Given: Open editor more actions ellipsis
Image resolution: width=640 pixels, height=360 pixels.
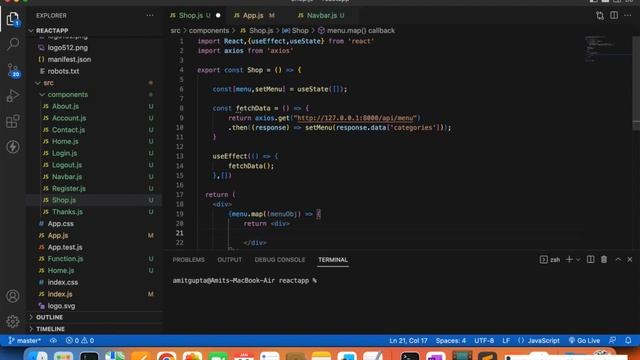Looking at the screenshot, I should (628, 16).
